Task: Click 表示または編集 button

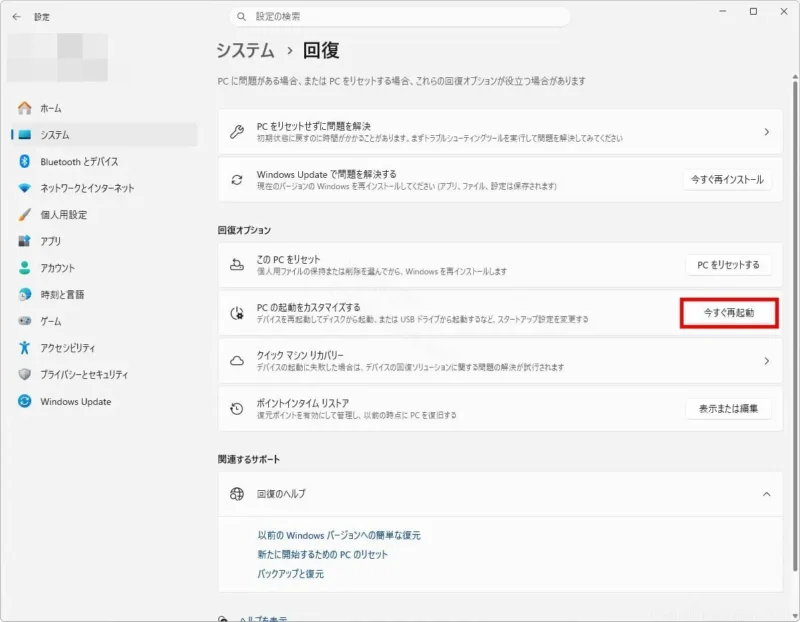Action: pos(728,409)
